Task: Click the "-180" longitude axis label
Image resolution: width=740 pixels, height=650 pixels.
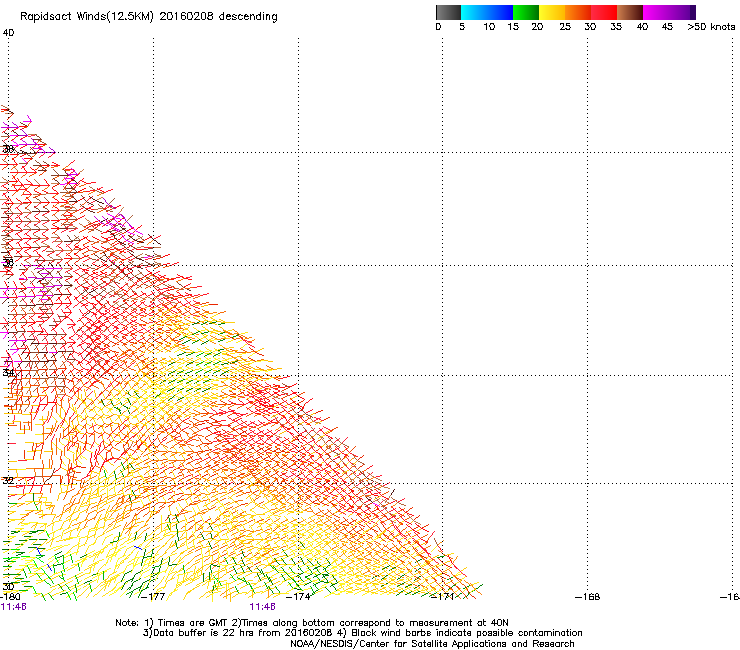Action: tap(10, 597)
